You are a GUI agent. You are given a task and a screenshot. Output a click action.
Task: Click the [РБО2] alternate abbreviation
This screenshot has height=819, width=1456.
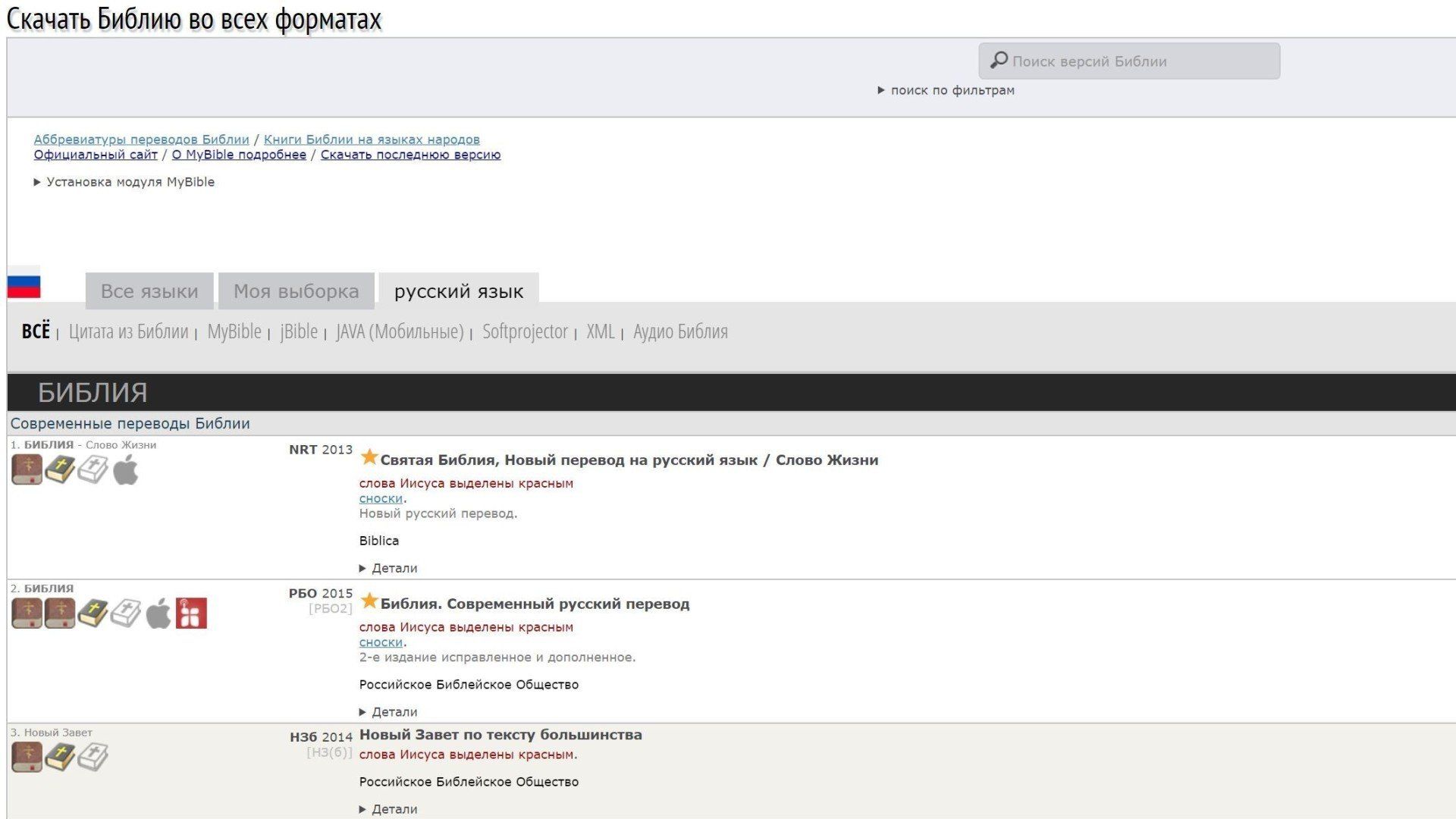coord(331,608)
